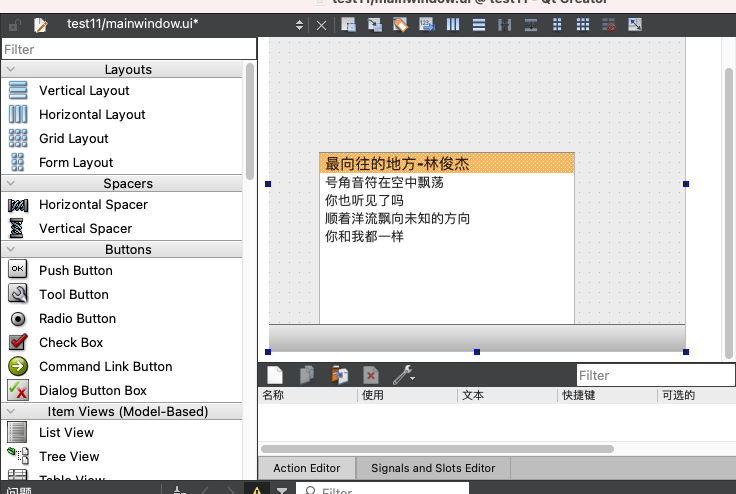Screen dimensions: 736x494
Task: Click the Break Layout icon
Action: point(609,24)
